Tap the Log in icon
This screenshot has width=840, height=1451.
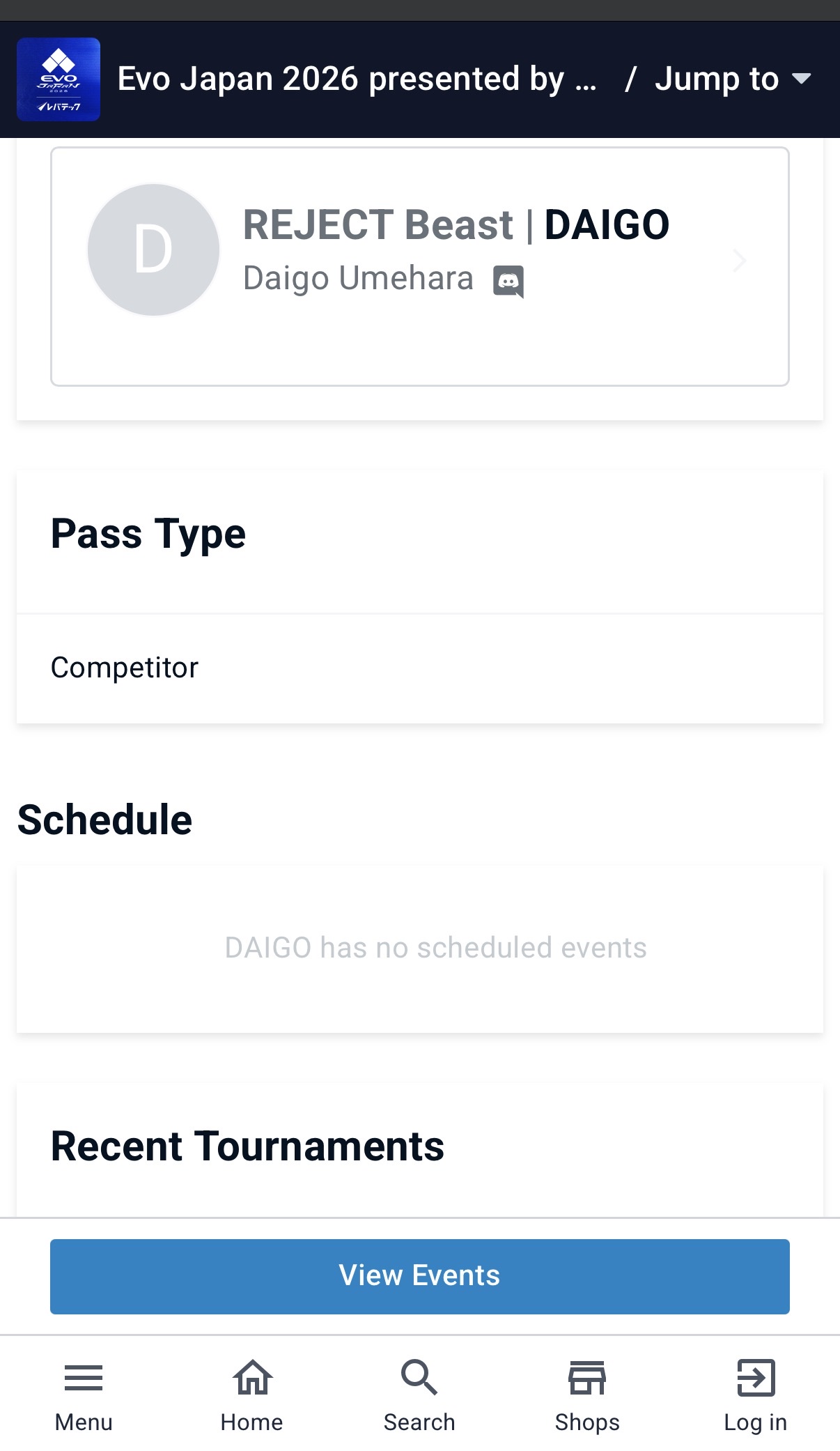coord(756,1378)
